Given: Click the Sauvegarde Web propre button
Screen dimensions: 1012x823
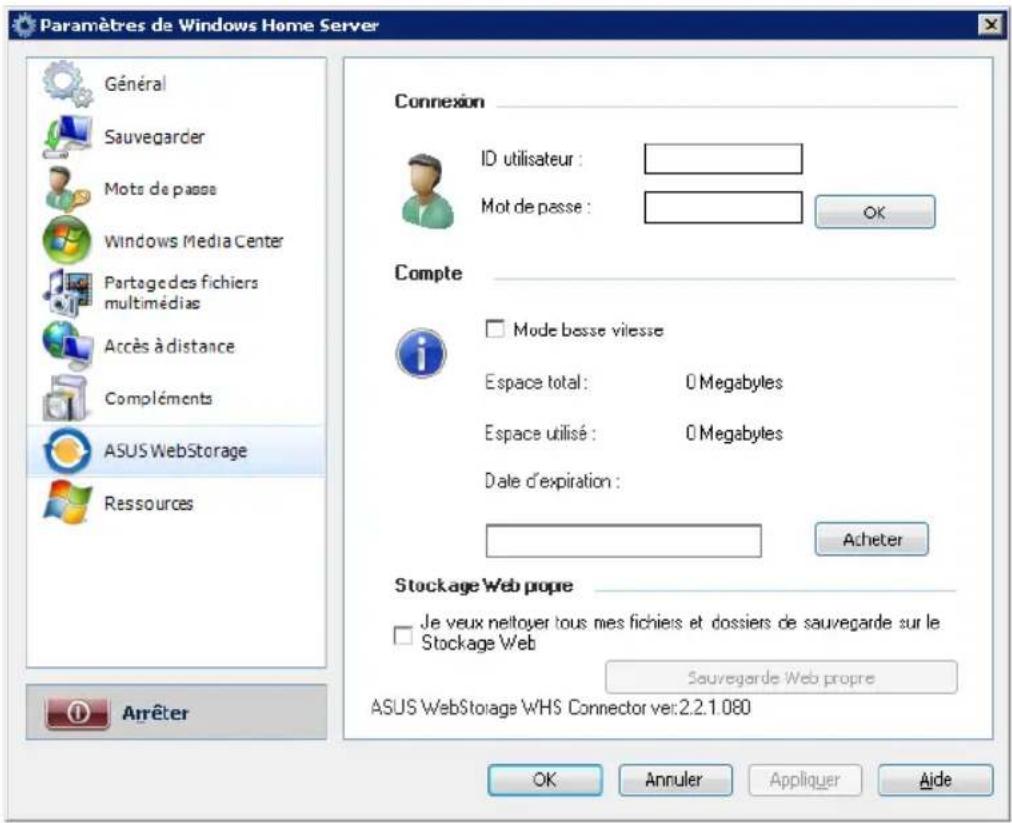Looking at the screenshot, I should coord(781,677).
